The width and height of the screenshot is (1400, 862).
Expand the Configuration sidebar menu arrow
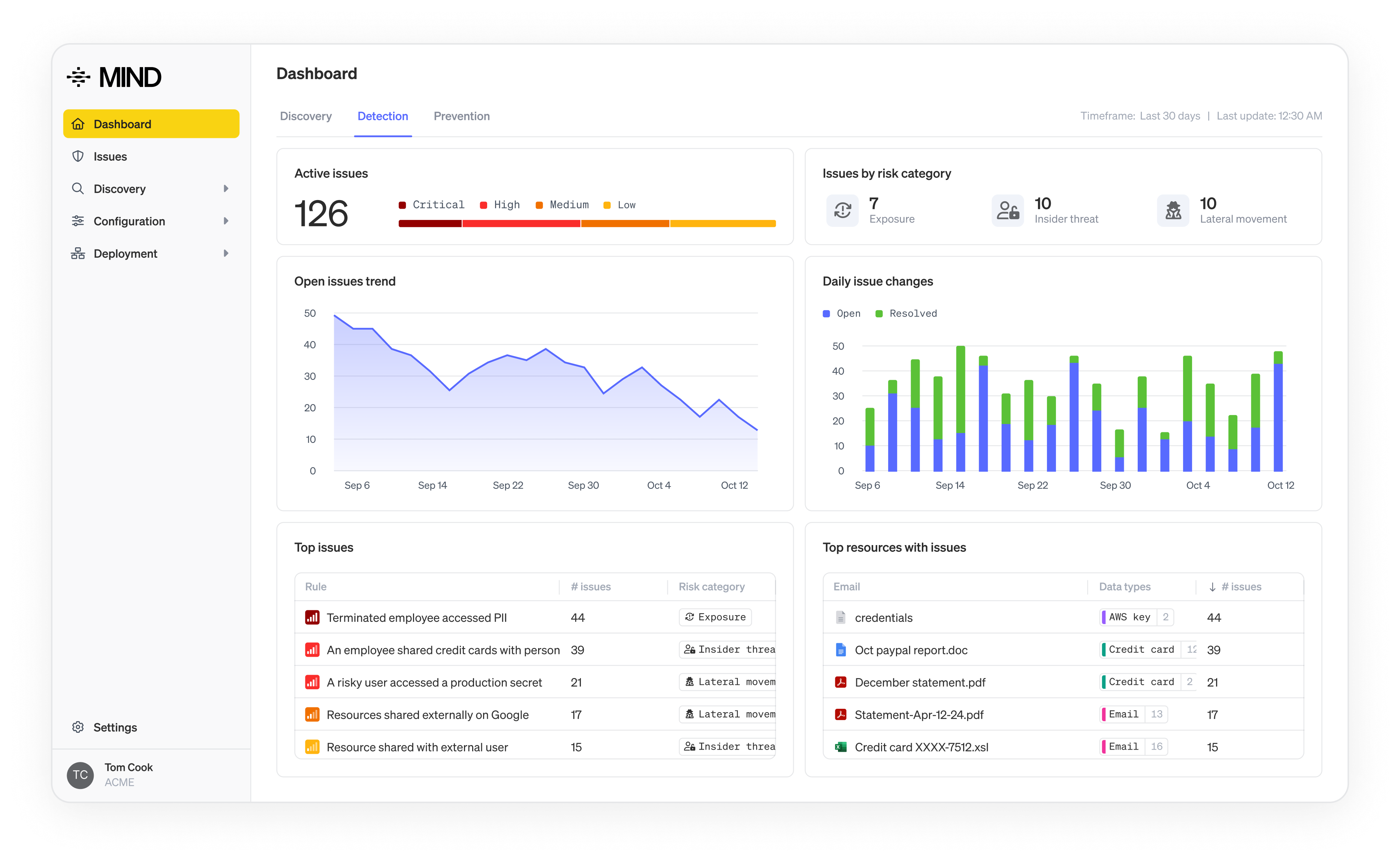pos(226,221)
